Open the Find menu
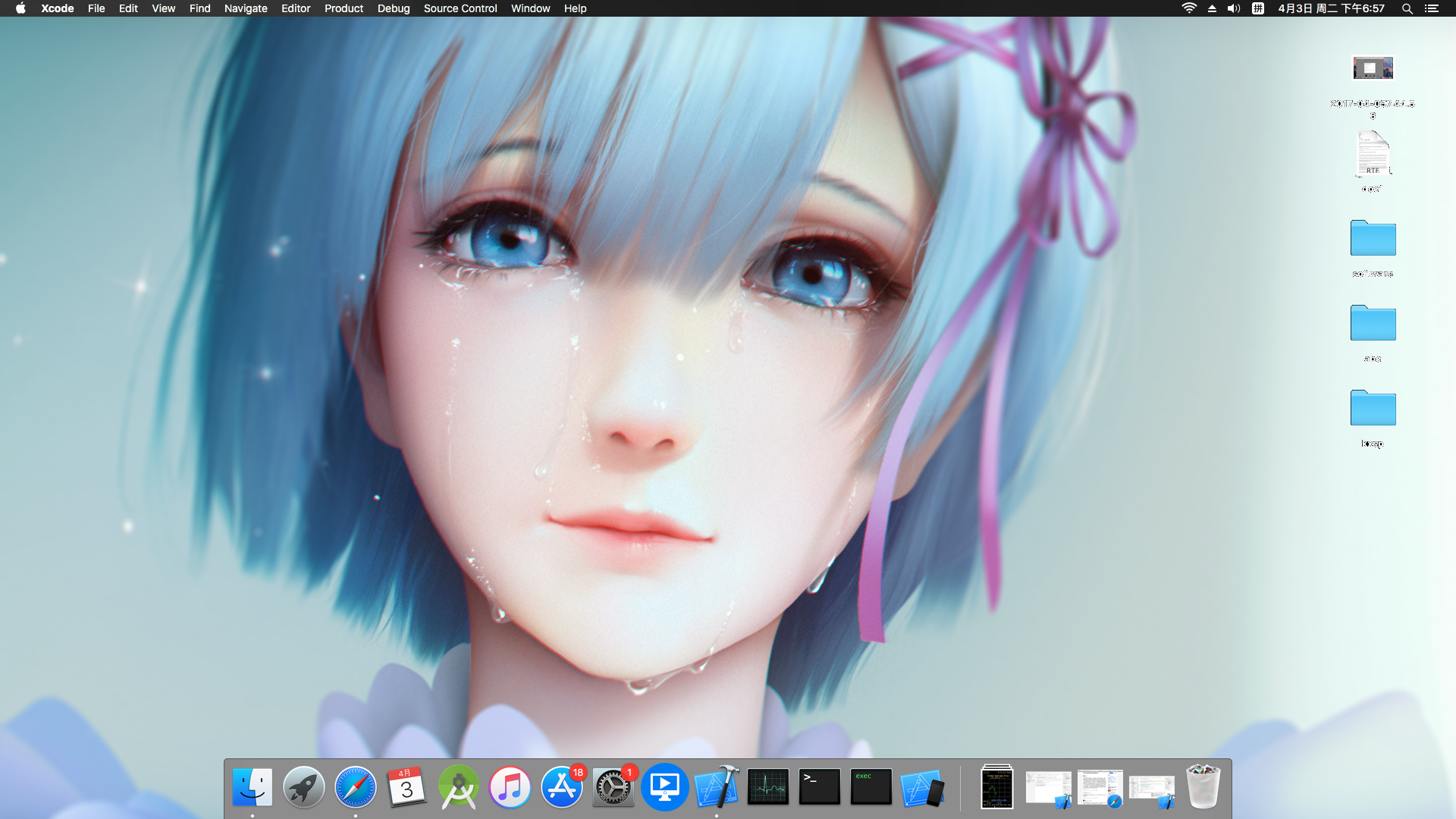Image resolution: width=1456 pixels, height=819 pixels. click(199, 8)
